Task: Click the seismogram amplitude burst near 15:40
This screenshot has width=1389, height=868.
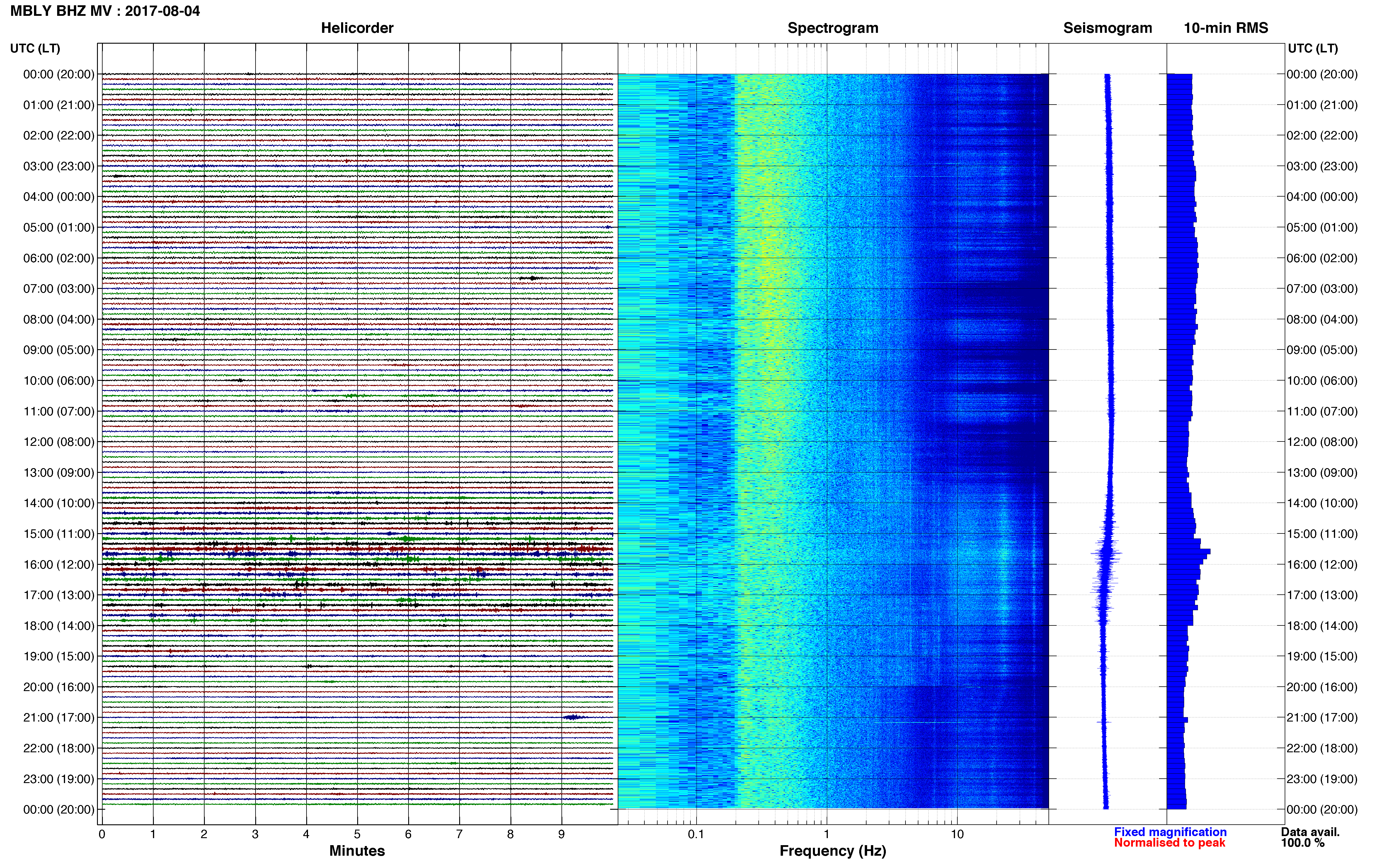Action: (1106, 553)
